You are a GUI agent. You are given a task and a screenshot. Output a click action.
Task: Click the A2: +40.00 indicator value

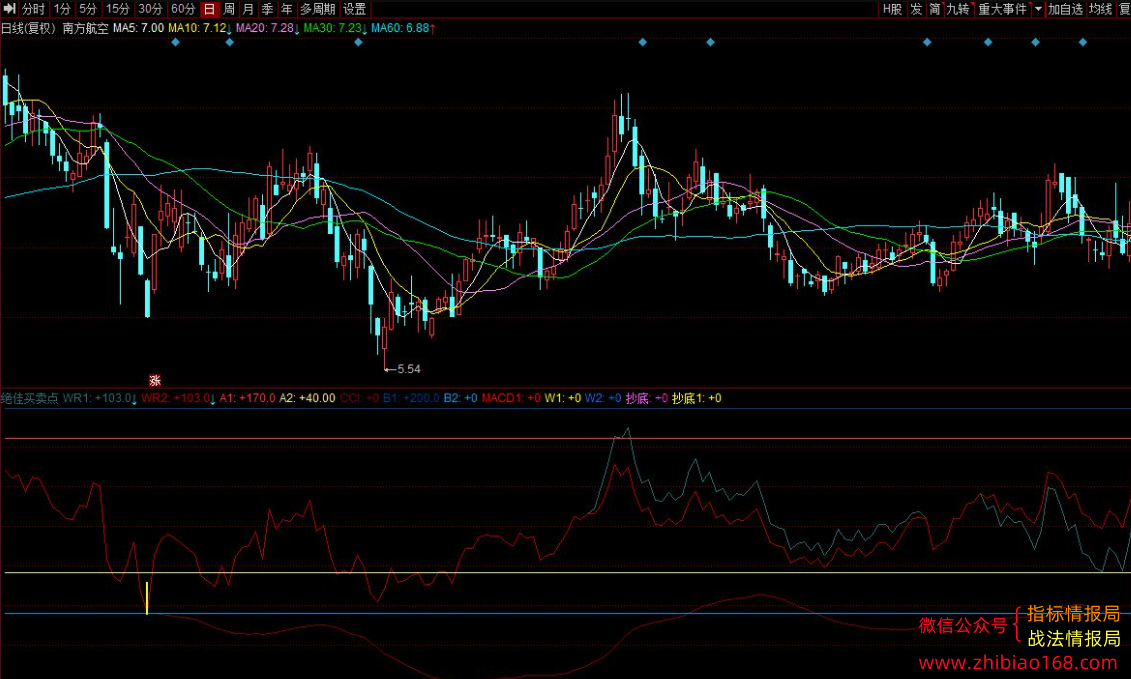[307, 398]
